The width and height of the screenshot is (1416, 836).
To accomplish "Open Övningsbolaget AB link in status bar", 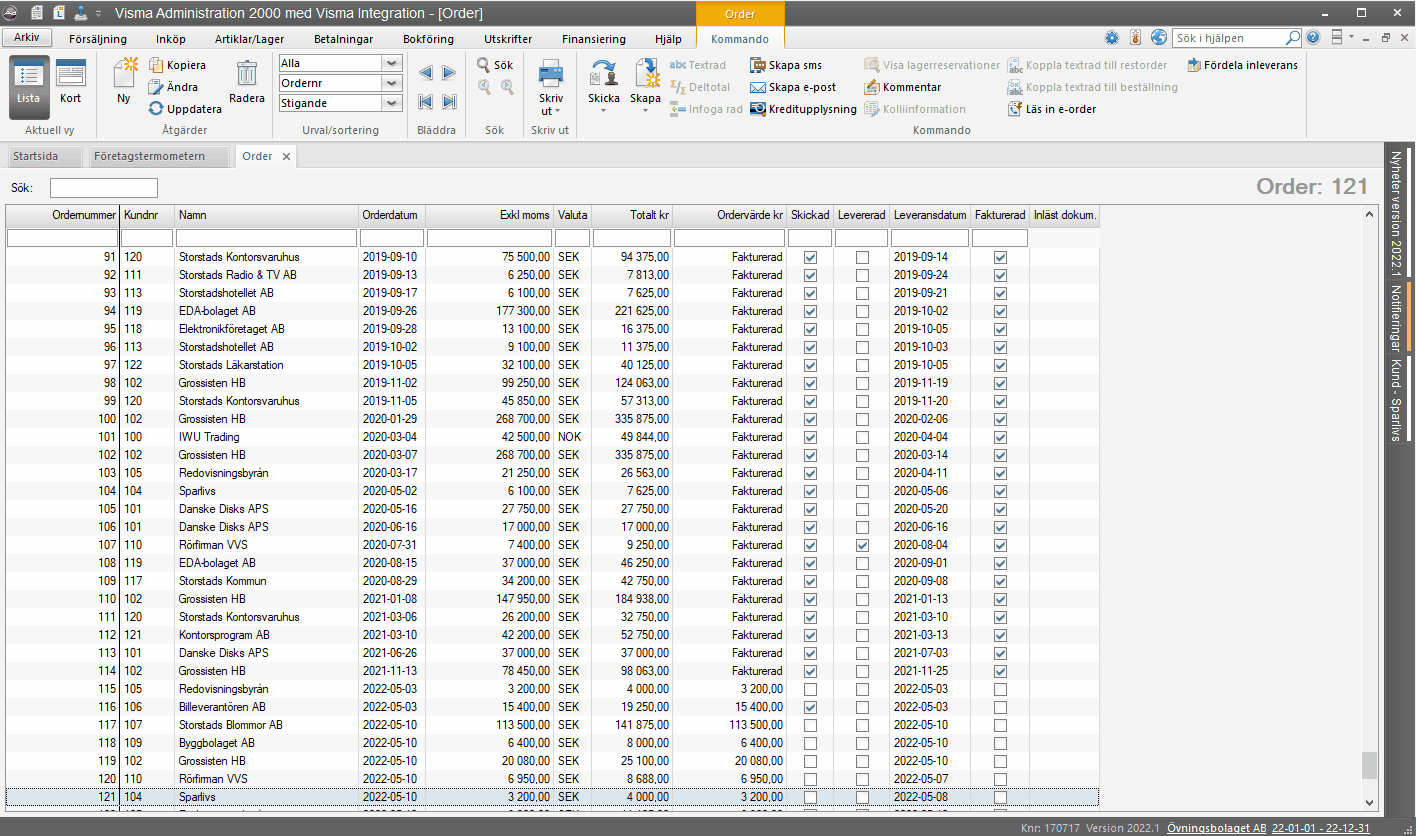I will pyautogui.click(x=1216, y=828).
